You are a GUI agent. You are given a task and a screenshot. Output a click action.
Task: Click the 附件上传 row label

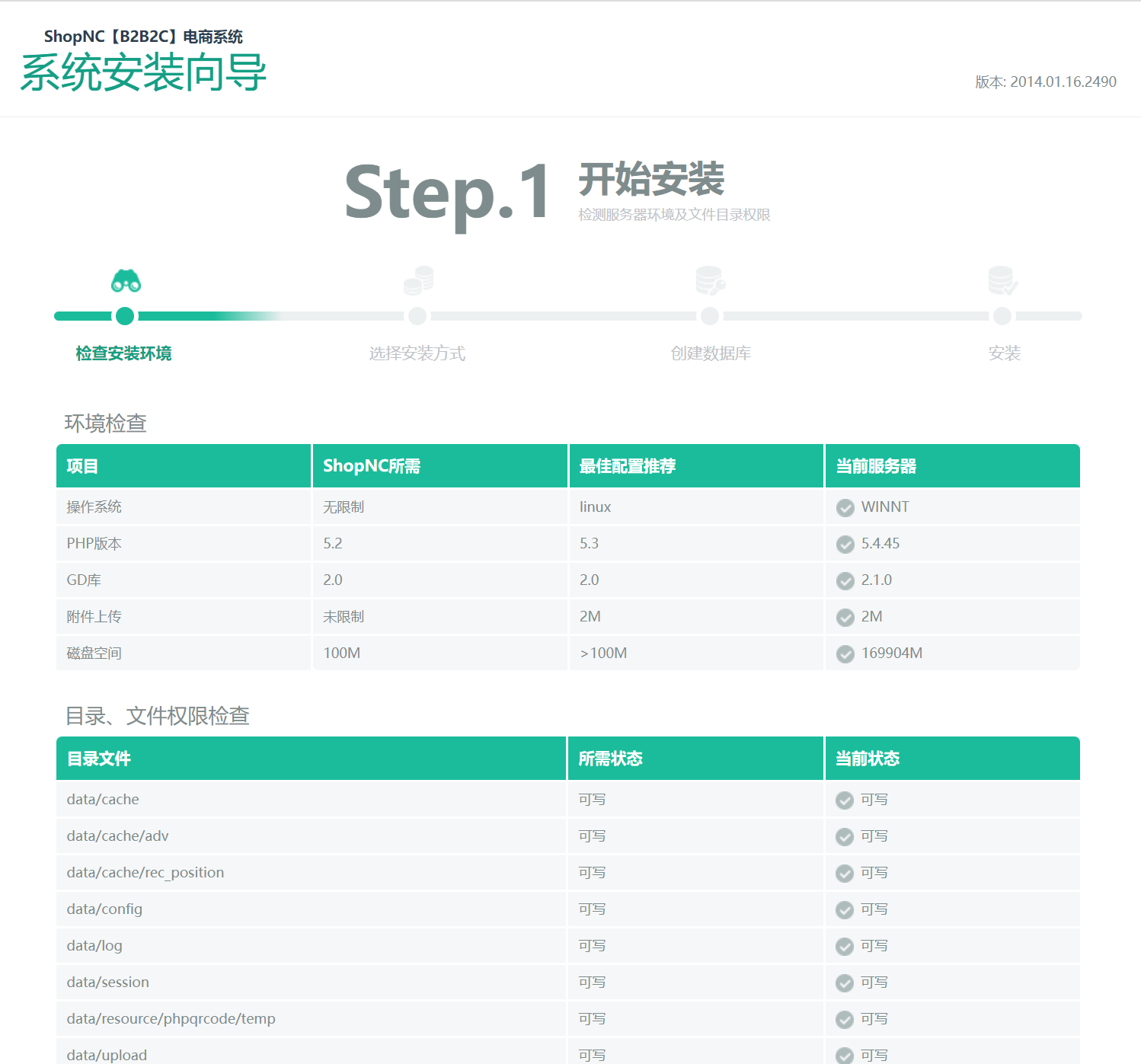(94, 617)
